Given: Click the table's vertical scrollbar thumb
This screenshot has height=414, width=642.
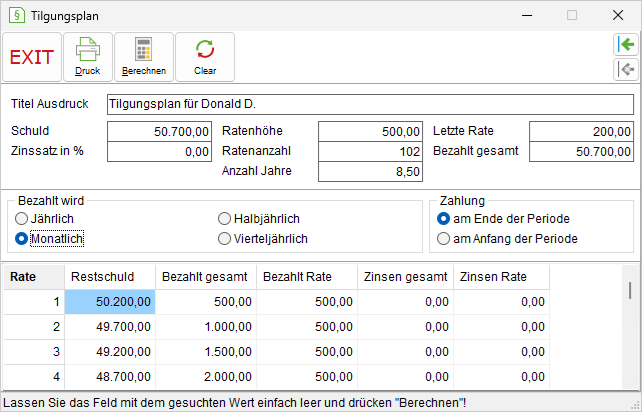Looking at the screenshot, I should click(x=630, y=290).
